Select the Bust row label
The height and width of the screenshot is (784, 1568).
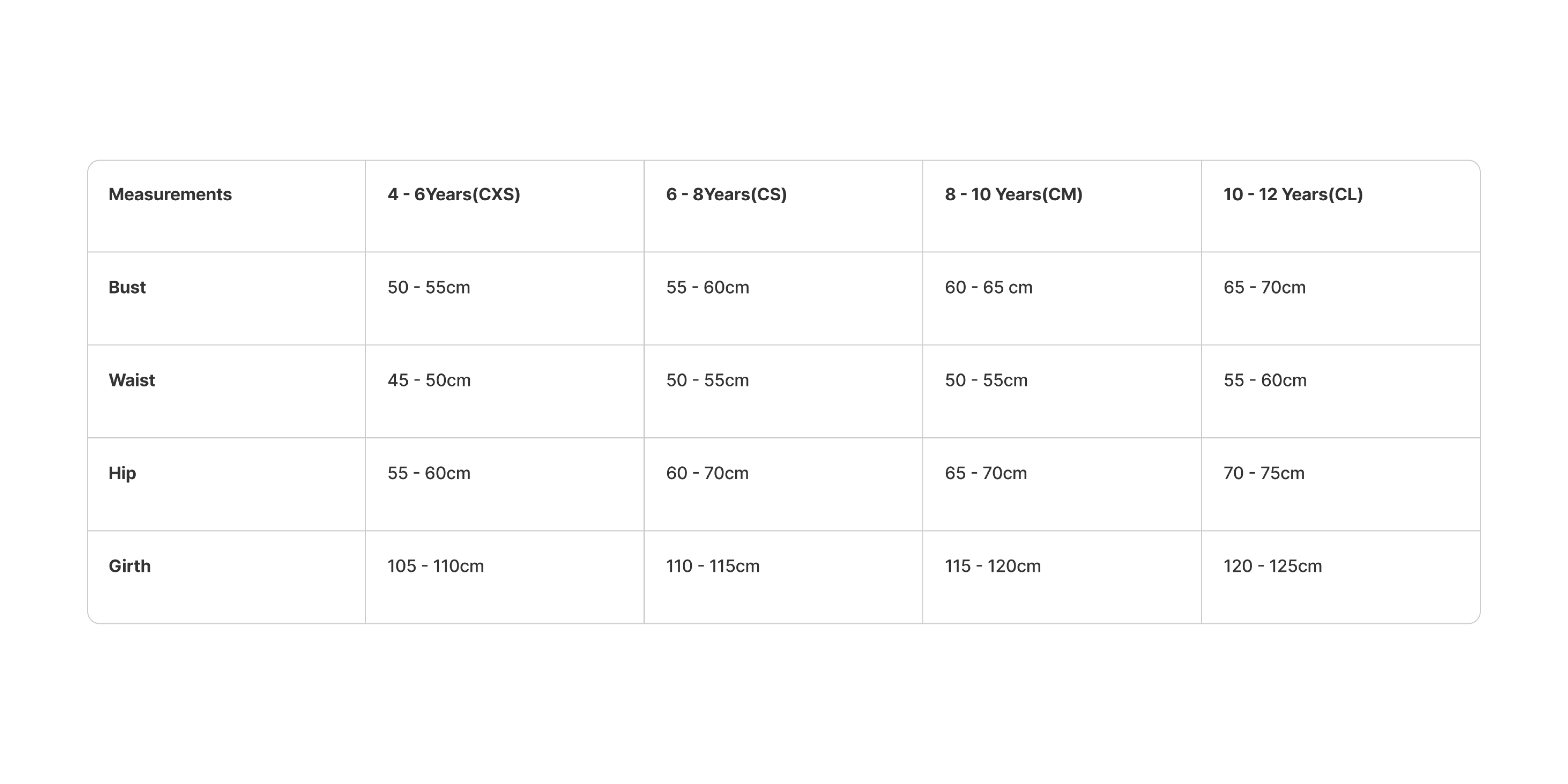[x=127, y=287]
